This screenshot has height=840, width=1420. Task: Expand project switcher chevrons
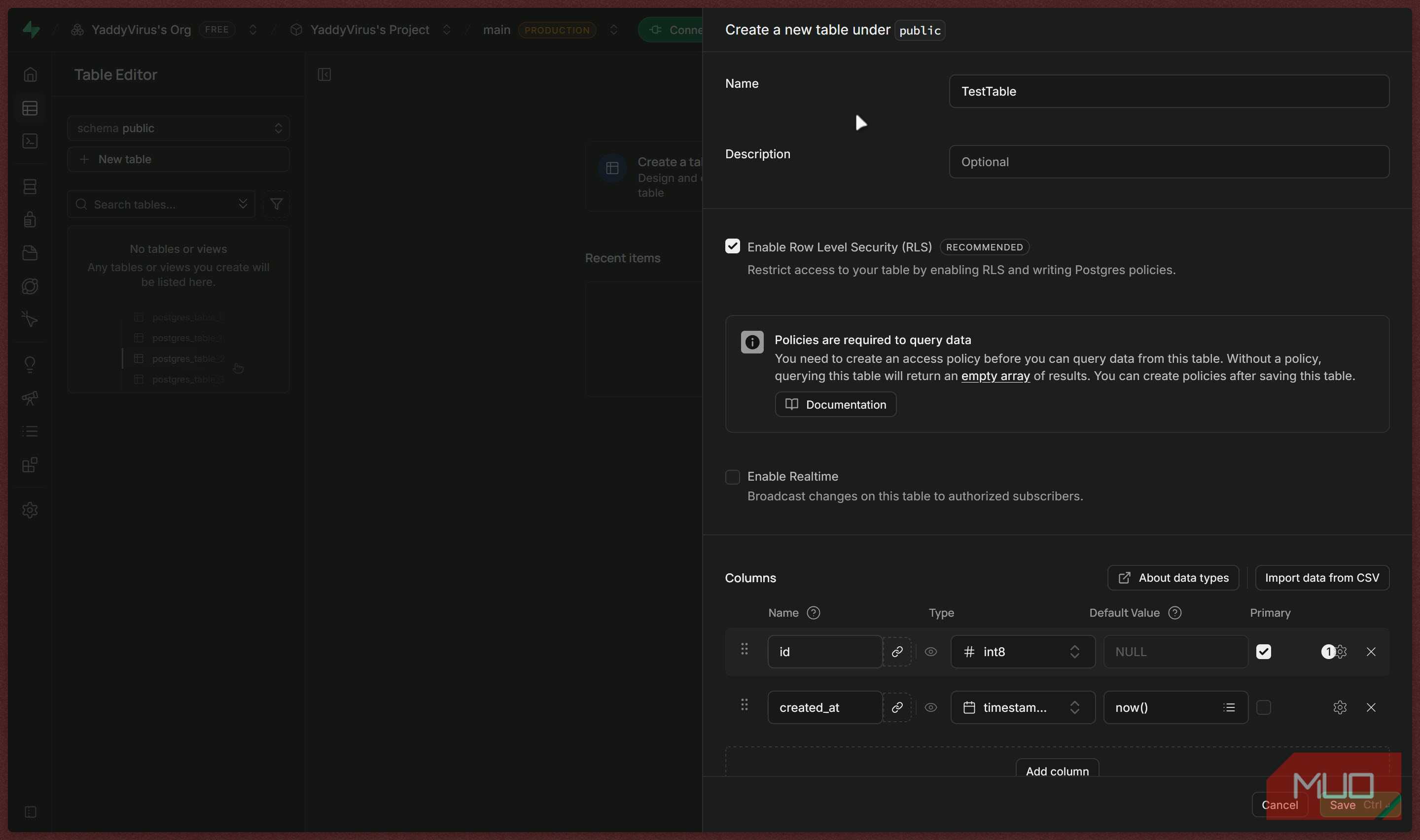click(447, 30)
